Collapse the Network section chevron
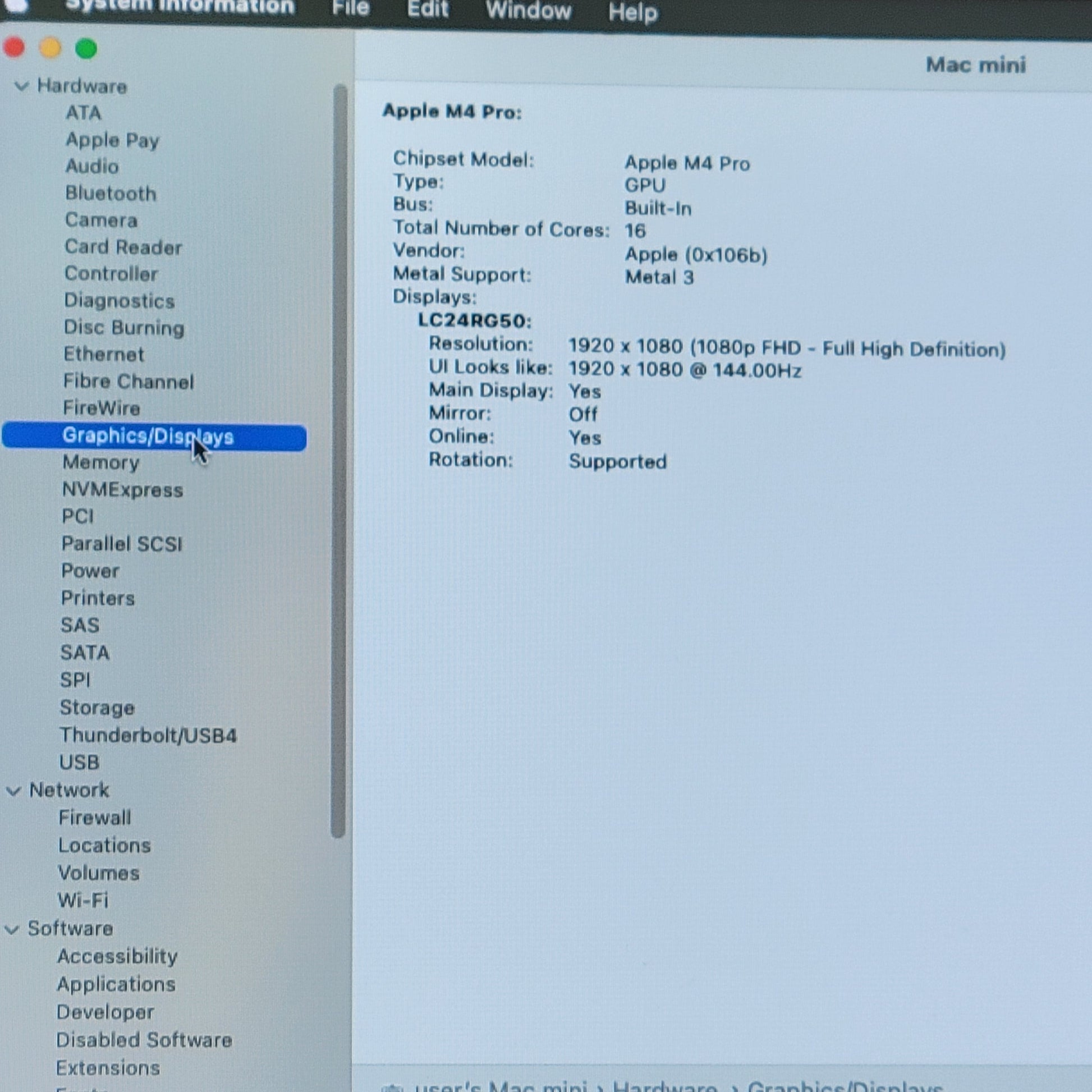1092x1092 pixels. click(x=13, y=791)
